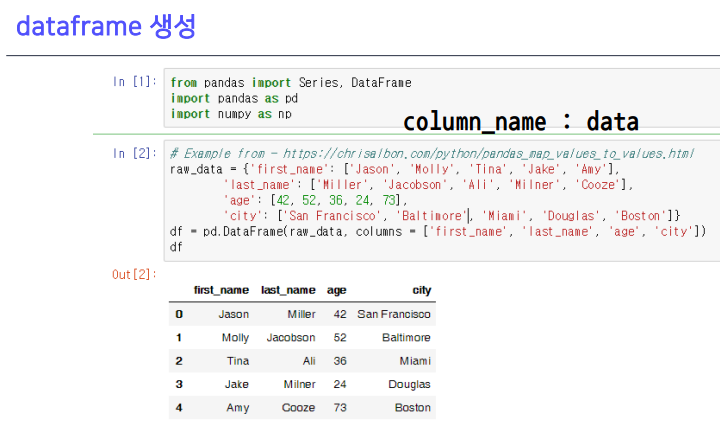
Task: Click the age value 73 cell
Action: tap(340, 407)
